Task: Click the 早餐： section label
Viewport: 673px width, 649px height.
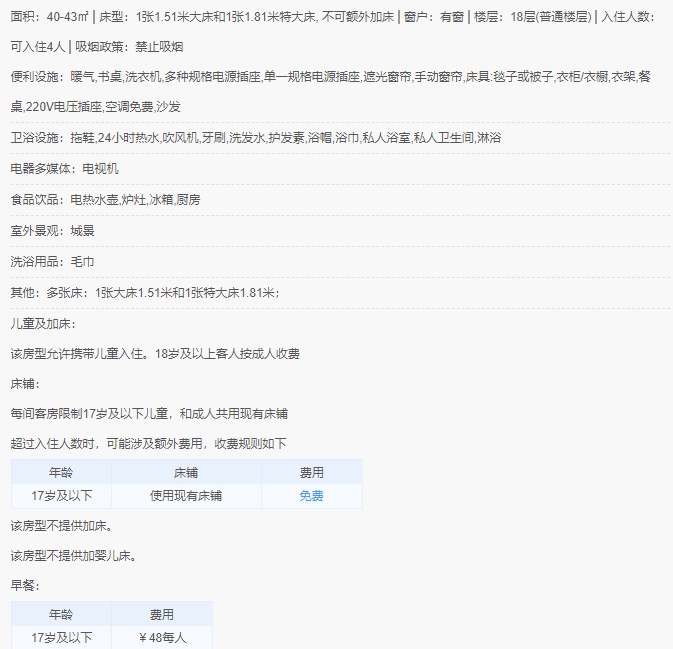Action: 25,585
